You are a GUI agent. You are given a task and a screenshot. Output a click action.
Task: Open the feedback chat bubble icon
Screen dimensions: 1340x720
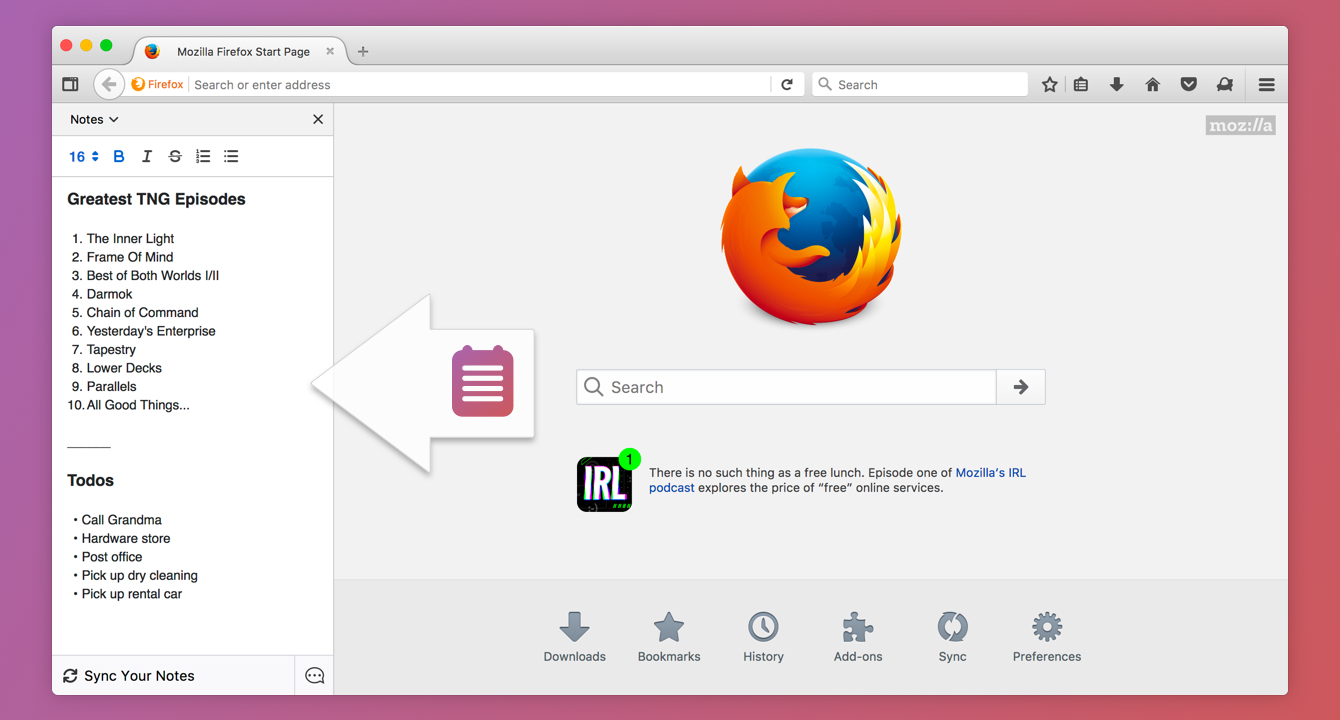[x=314, y=676]
